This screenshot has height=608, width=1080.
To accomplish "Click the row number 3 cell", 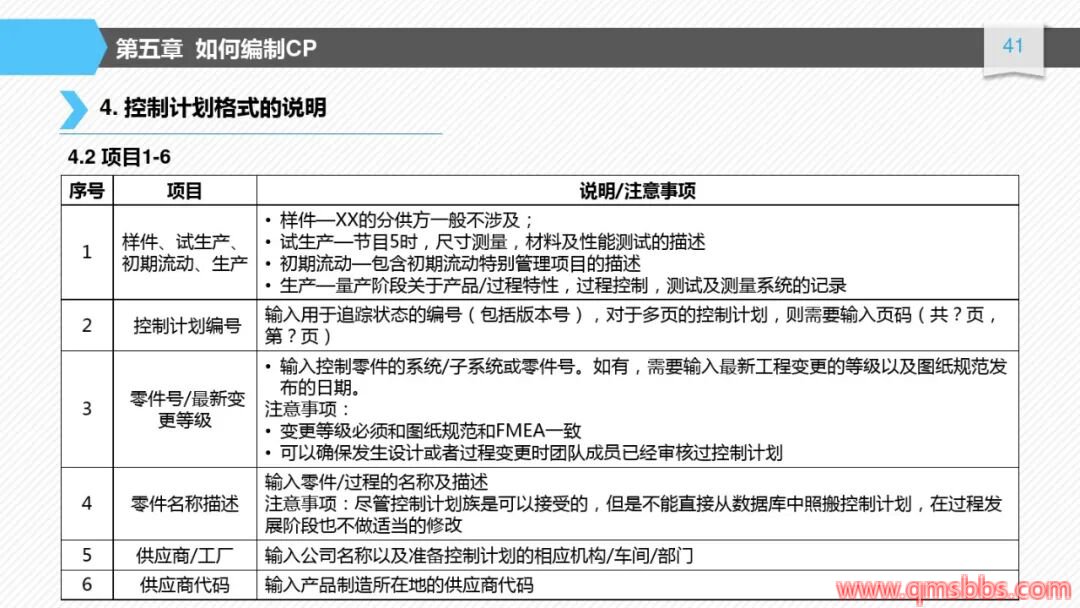I will pos(87,409).
